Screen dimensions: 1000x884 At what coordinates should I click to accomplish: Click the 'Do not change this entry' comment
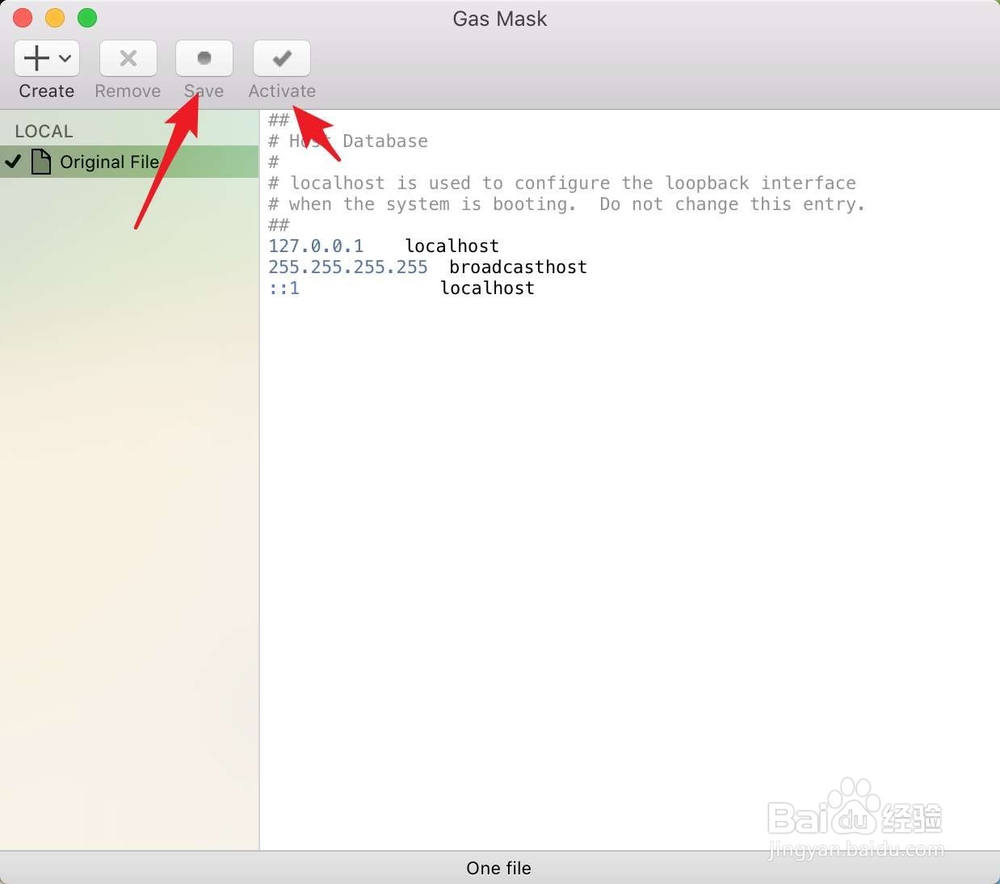click(x=732, y=204)
